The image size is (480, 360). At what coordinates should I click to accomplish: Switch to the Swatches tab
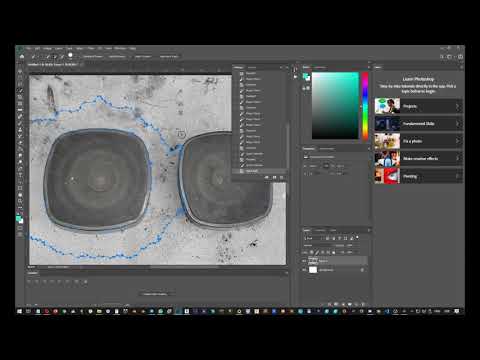tap(320, 67)
